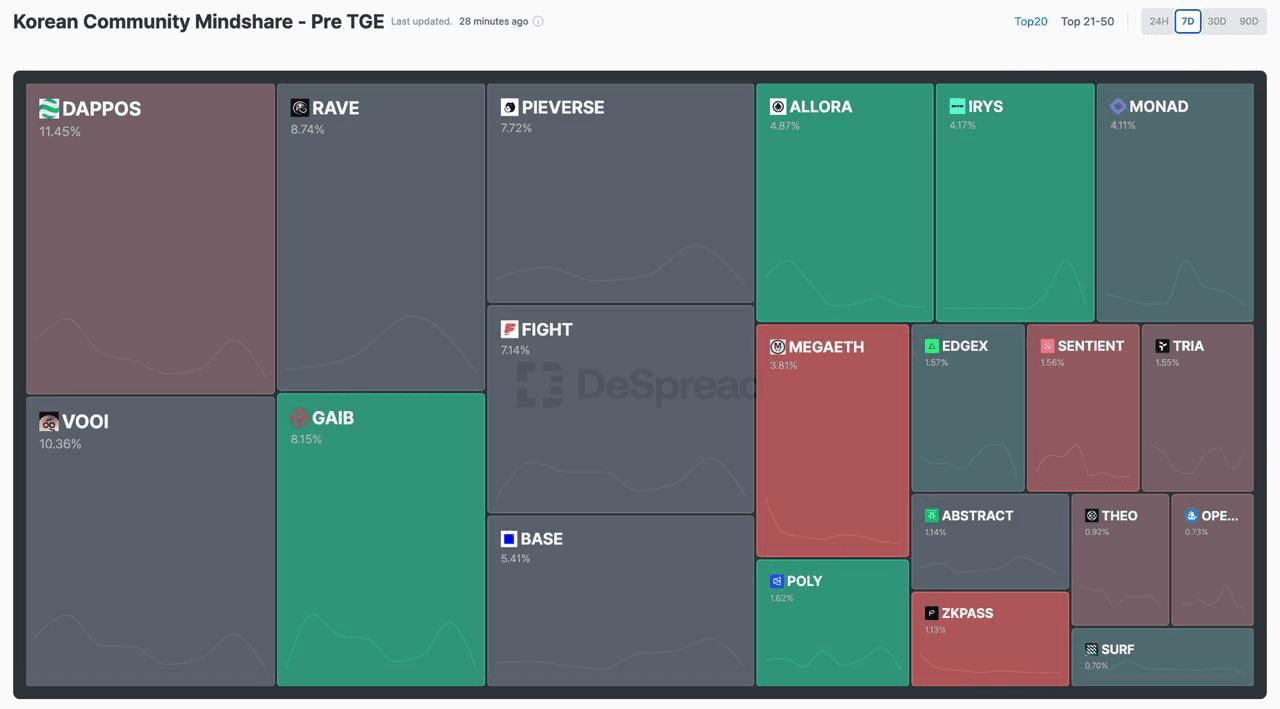Click the info icon beside last updated
Viewport: 1280px width, 709px height.
coord(538,21)
